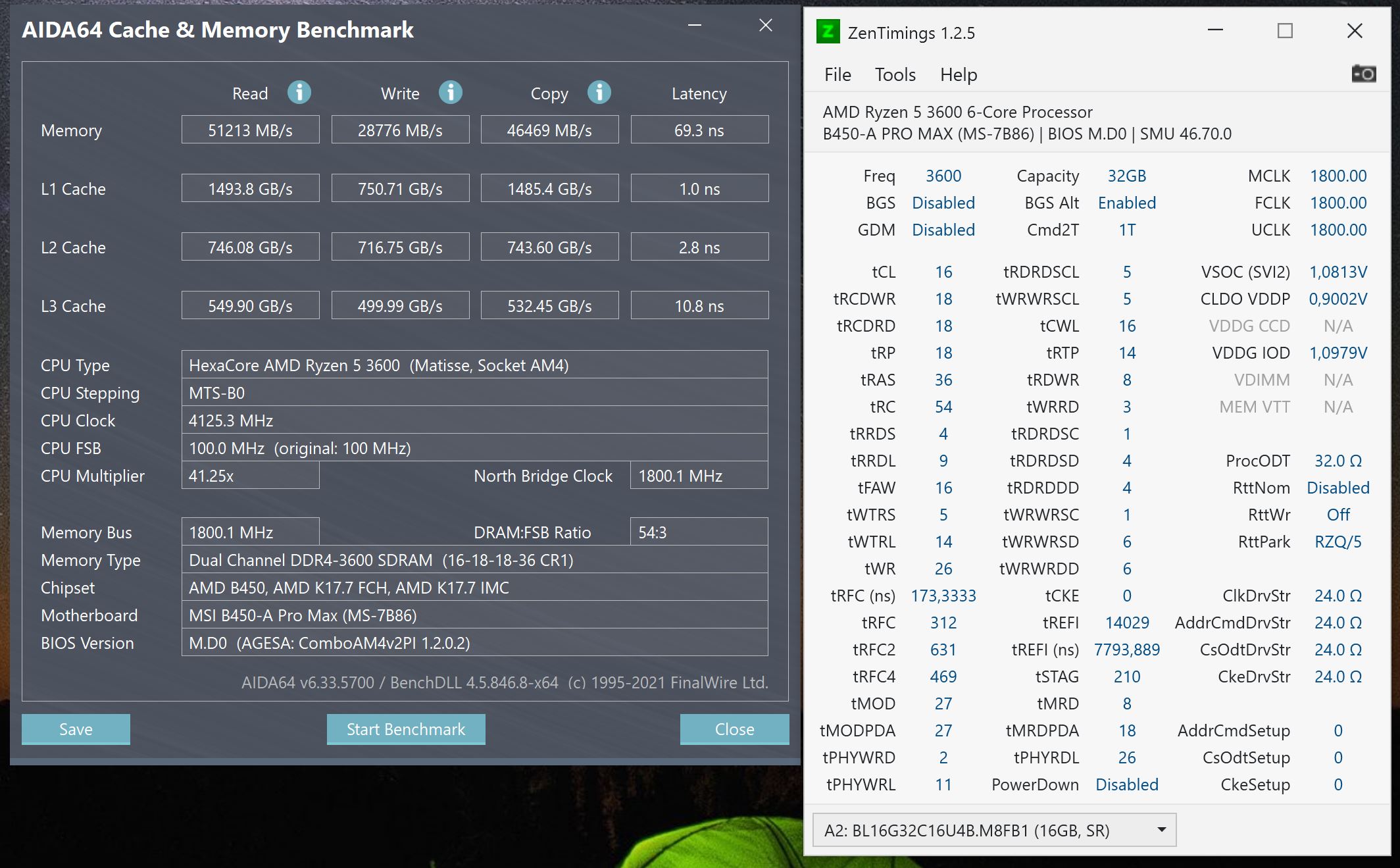Open the Help menu

[958, 75]
